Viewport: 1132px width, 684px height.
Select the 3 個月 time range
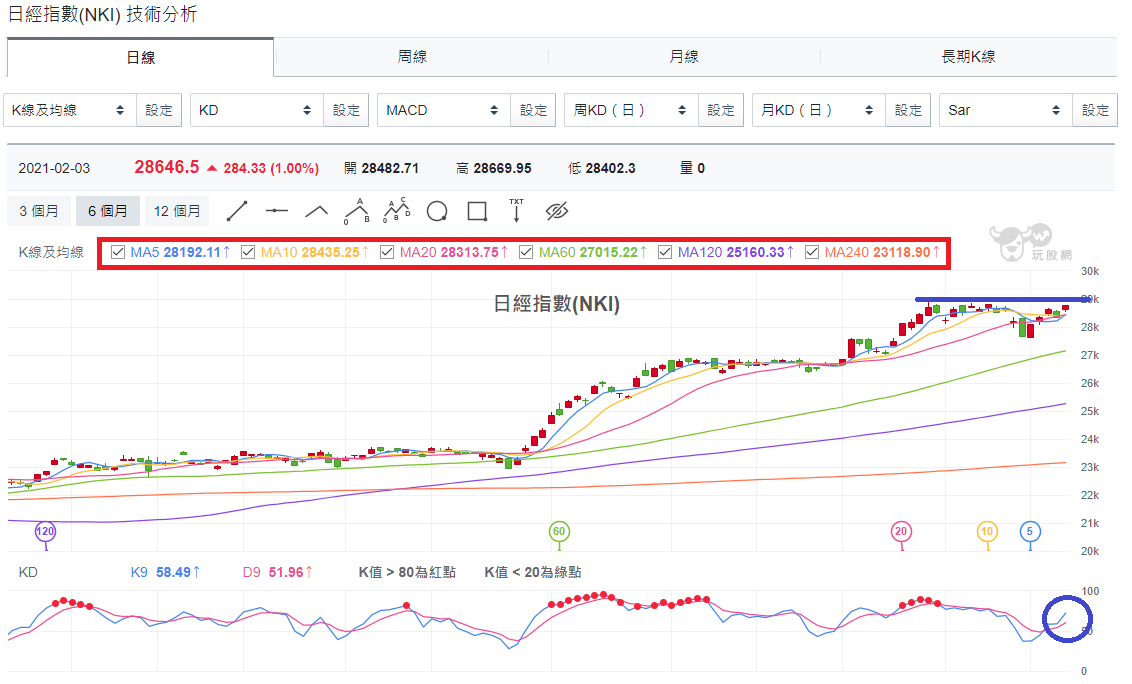(x=39, y=211)
